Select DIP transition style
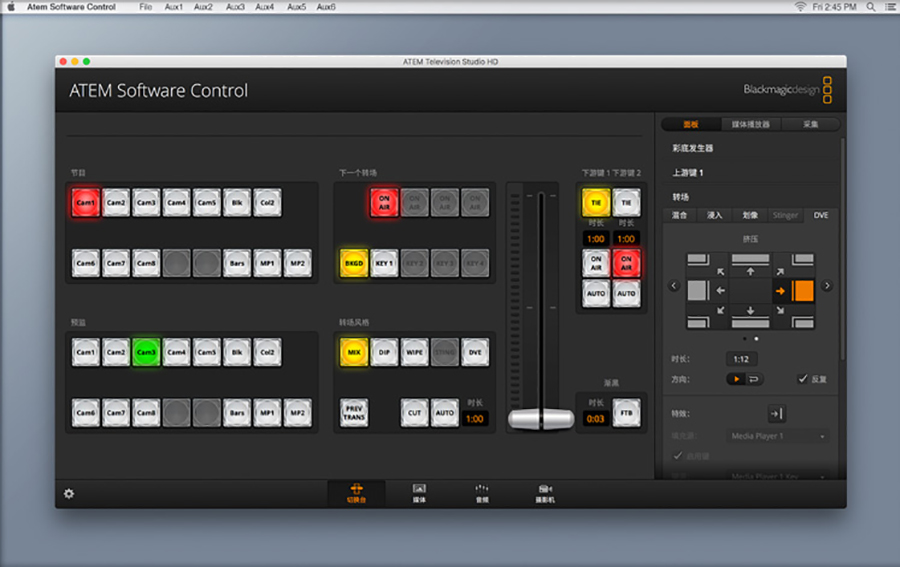The image size is (900, 567). point(385,352)
